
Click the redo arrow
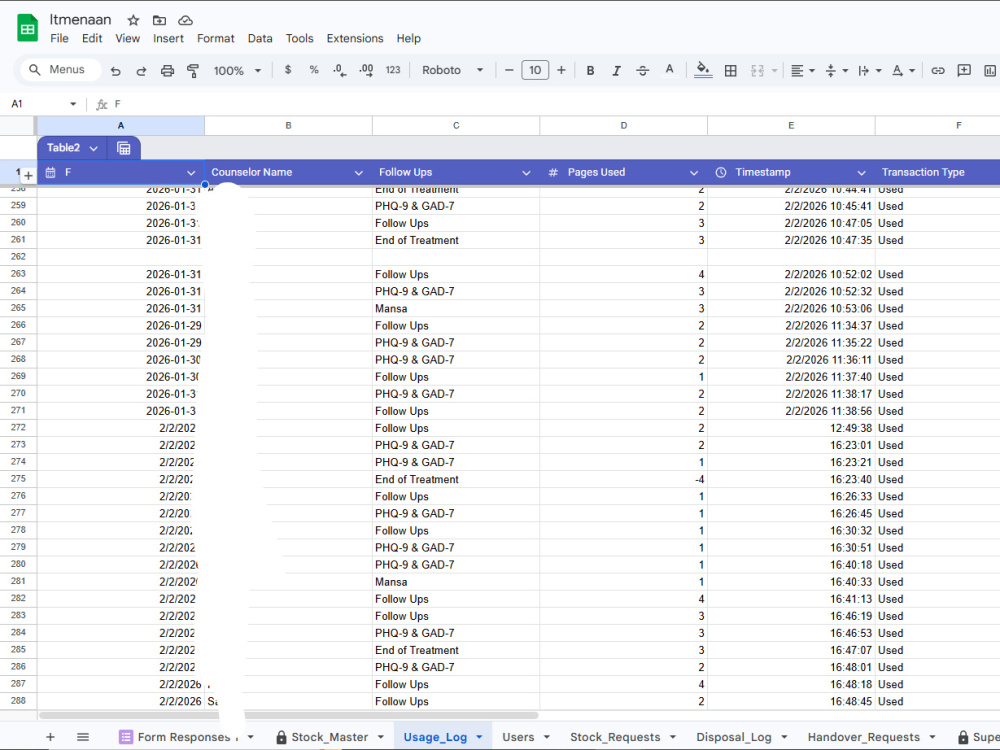141,71
